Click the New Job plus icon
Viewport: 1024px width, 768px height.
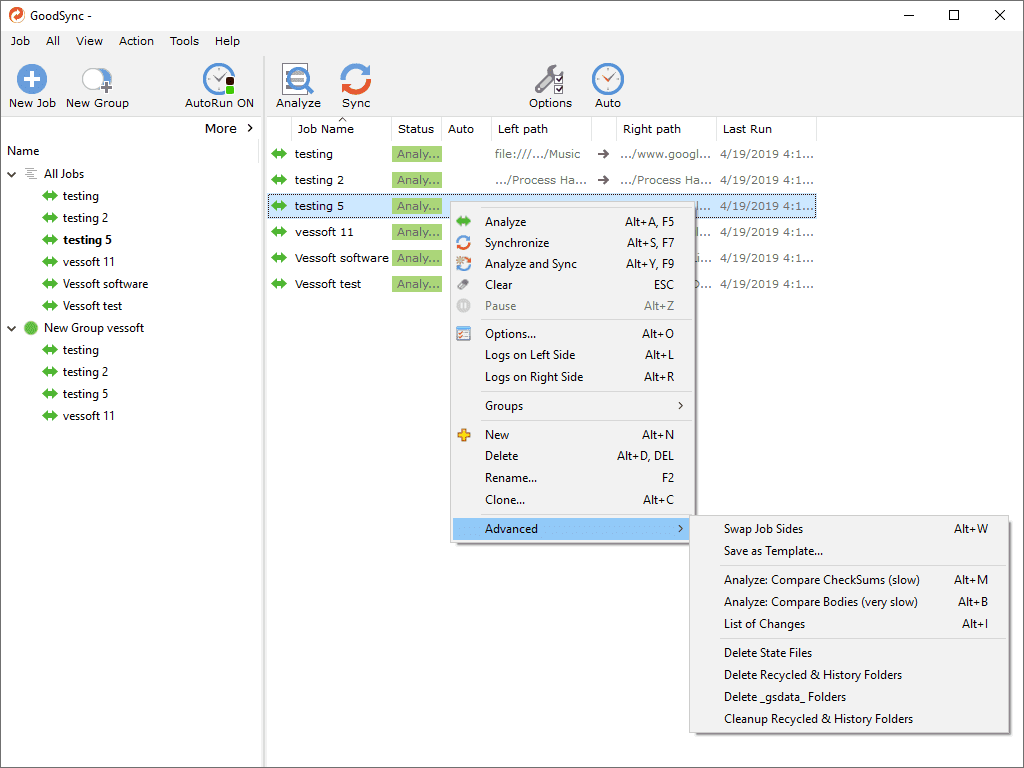point(32,80)
